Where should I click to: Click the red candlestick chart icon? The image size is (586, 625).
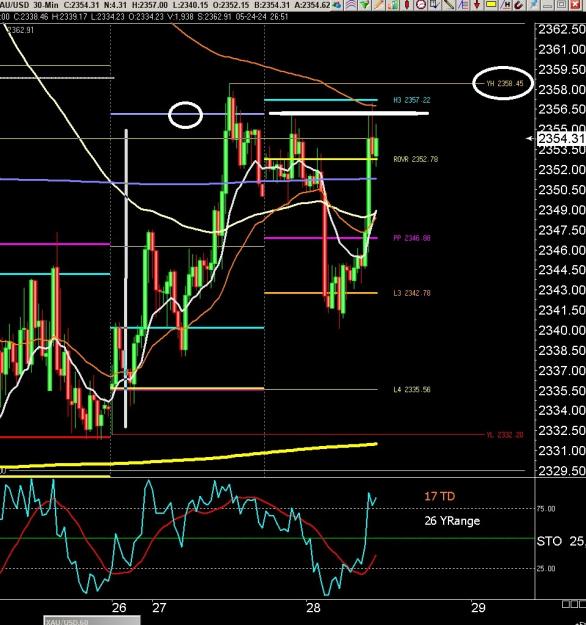click(x=407, y=4)
